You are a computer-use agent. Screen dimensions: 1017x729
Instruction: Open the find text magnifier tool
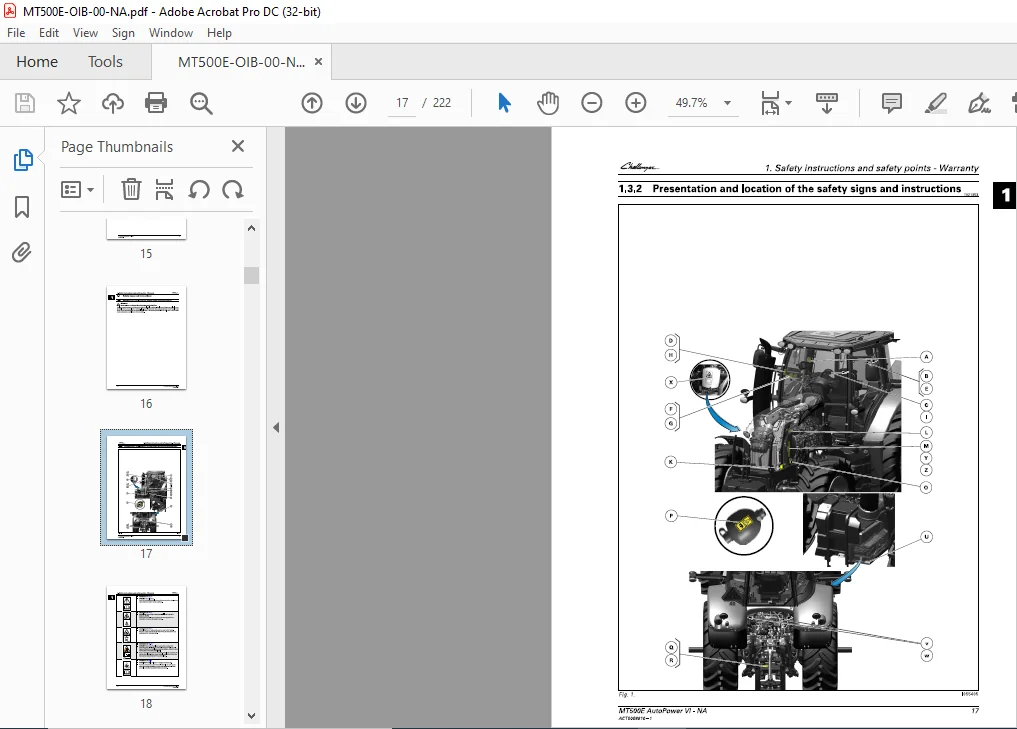pos(200,103)
